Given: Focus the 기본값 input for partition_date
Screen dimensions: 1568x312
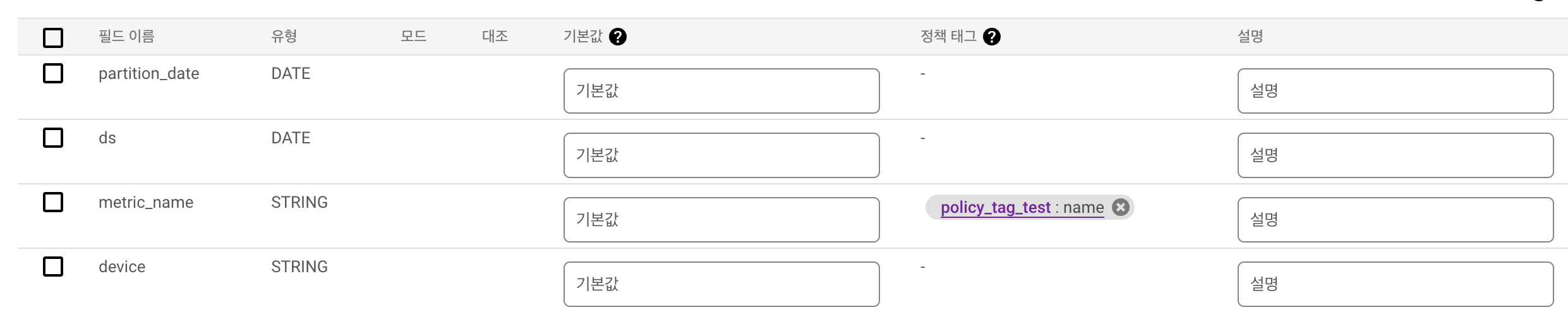Looking at the screenshot, I should (721, 91).
